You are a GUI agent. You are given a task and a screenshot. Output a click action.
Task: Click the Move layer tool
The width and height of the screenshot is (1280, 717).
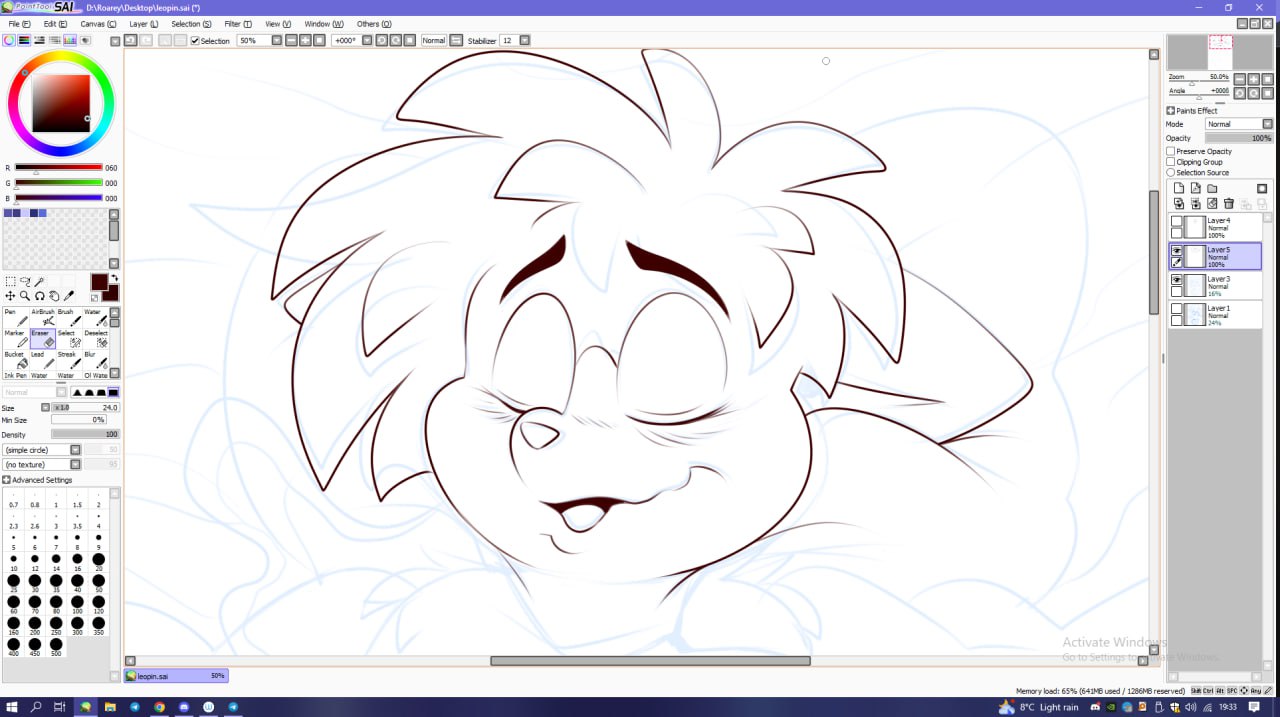10,296
